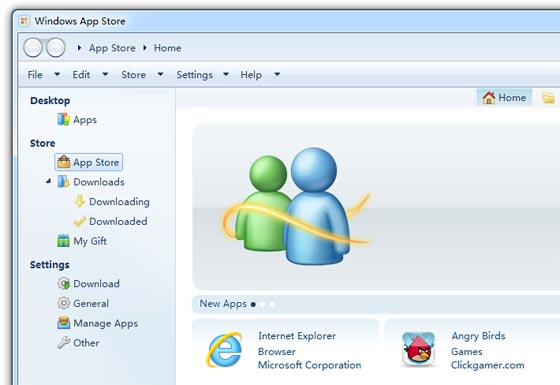560x385 pixels.
Task: Click the Windows App Store title bar icon
Action: coord(24,21)
